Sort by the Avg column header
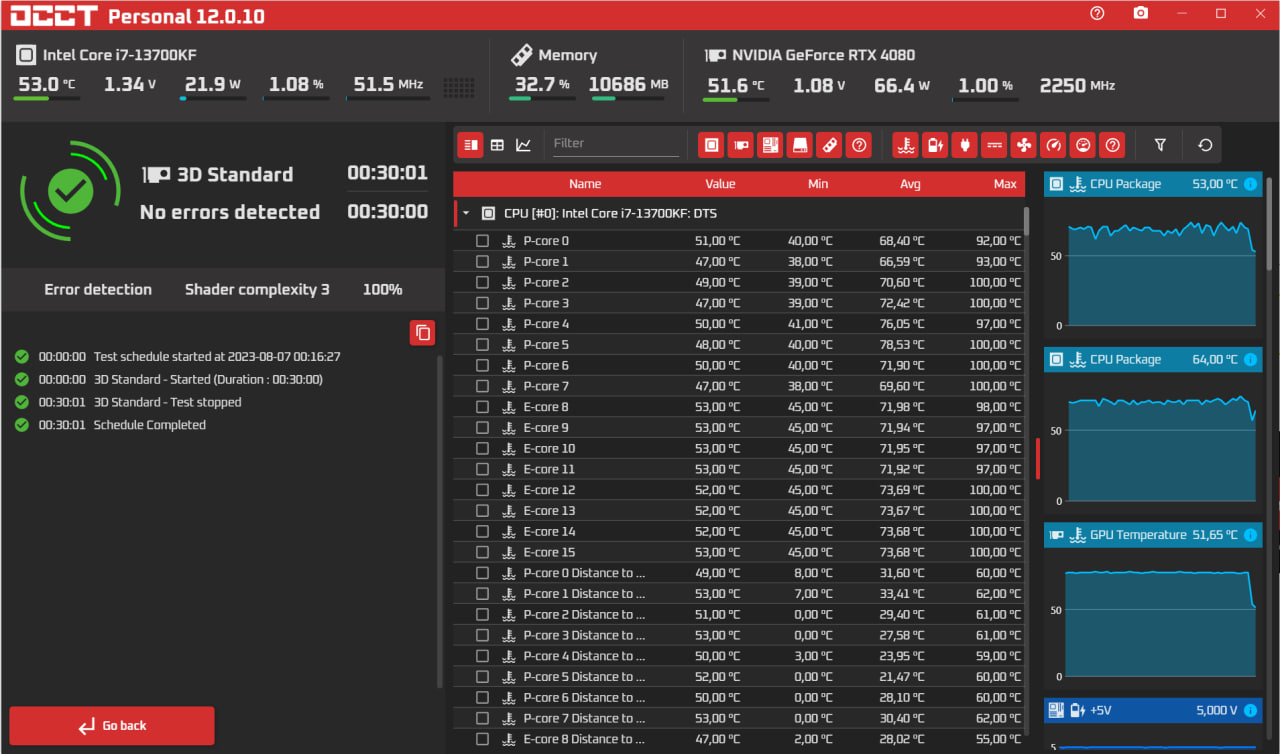The width and height of the screenshot is (1280, 754). (910, 184)
